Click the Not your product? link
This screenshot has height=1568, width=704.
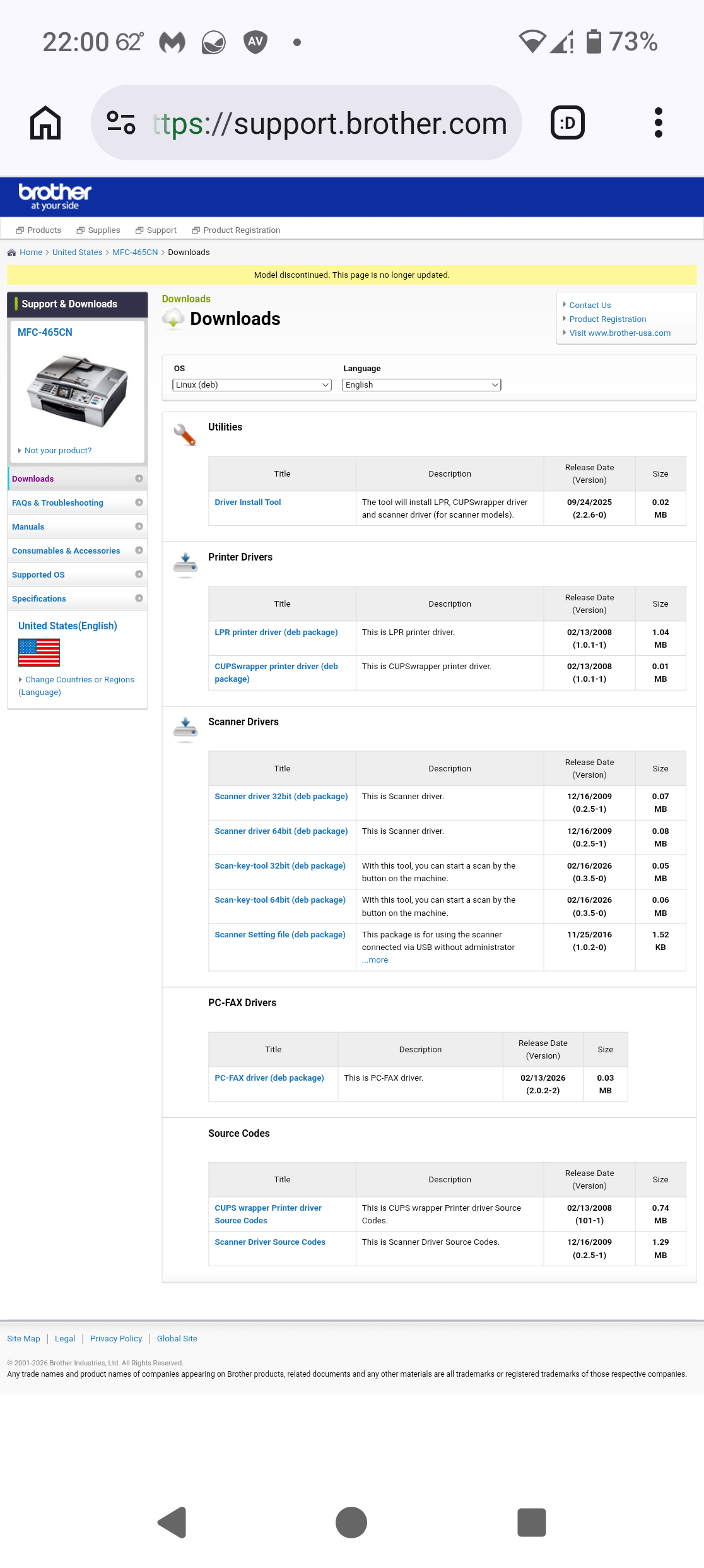click(58, 451)
